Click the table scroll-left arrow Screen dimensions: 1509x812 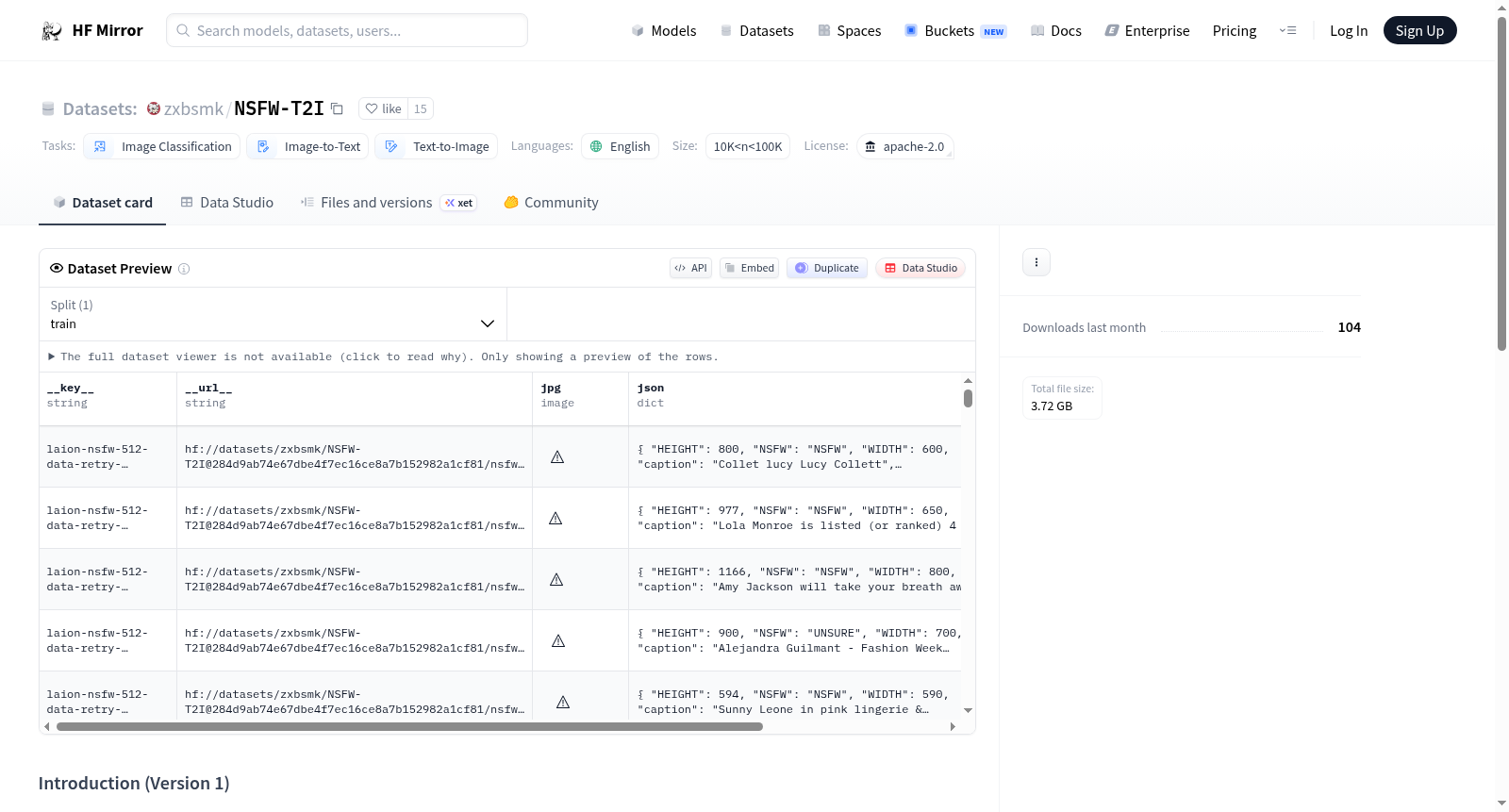(47, 727)
